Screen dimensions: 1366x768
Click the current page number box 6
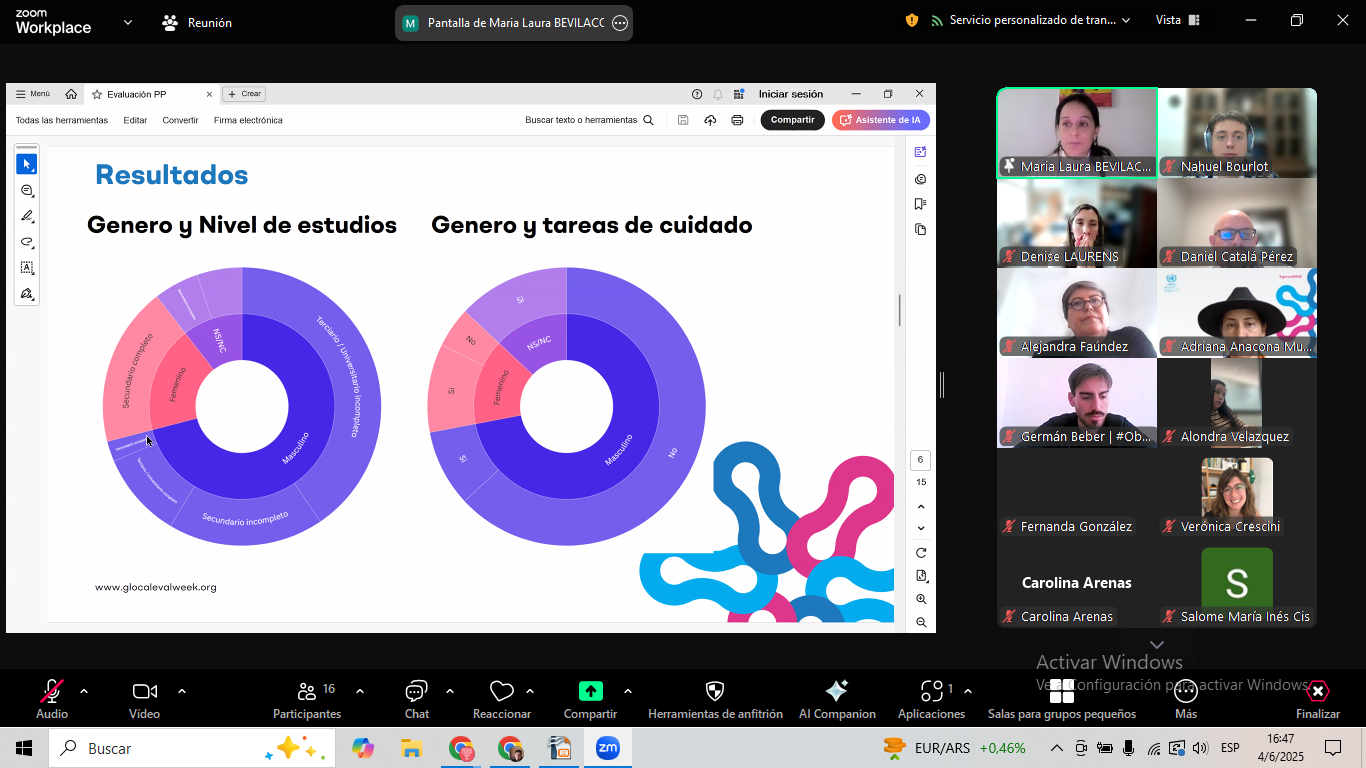[921, 461]
